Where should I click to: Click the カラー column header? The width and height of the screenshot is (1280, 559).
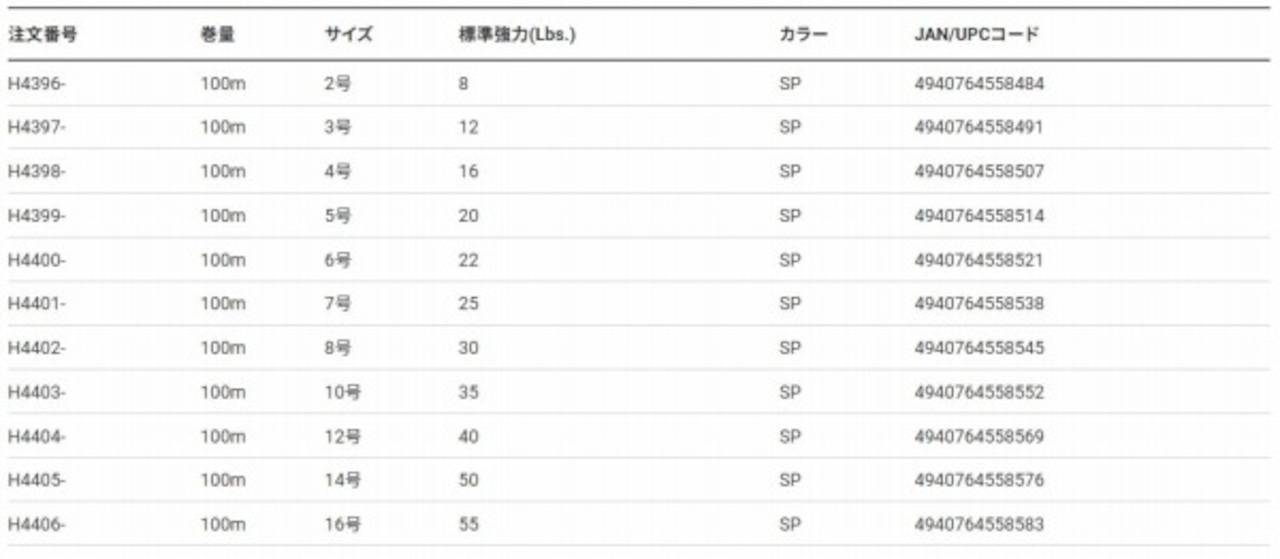pyautogui.click(x=803, y=35)
